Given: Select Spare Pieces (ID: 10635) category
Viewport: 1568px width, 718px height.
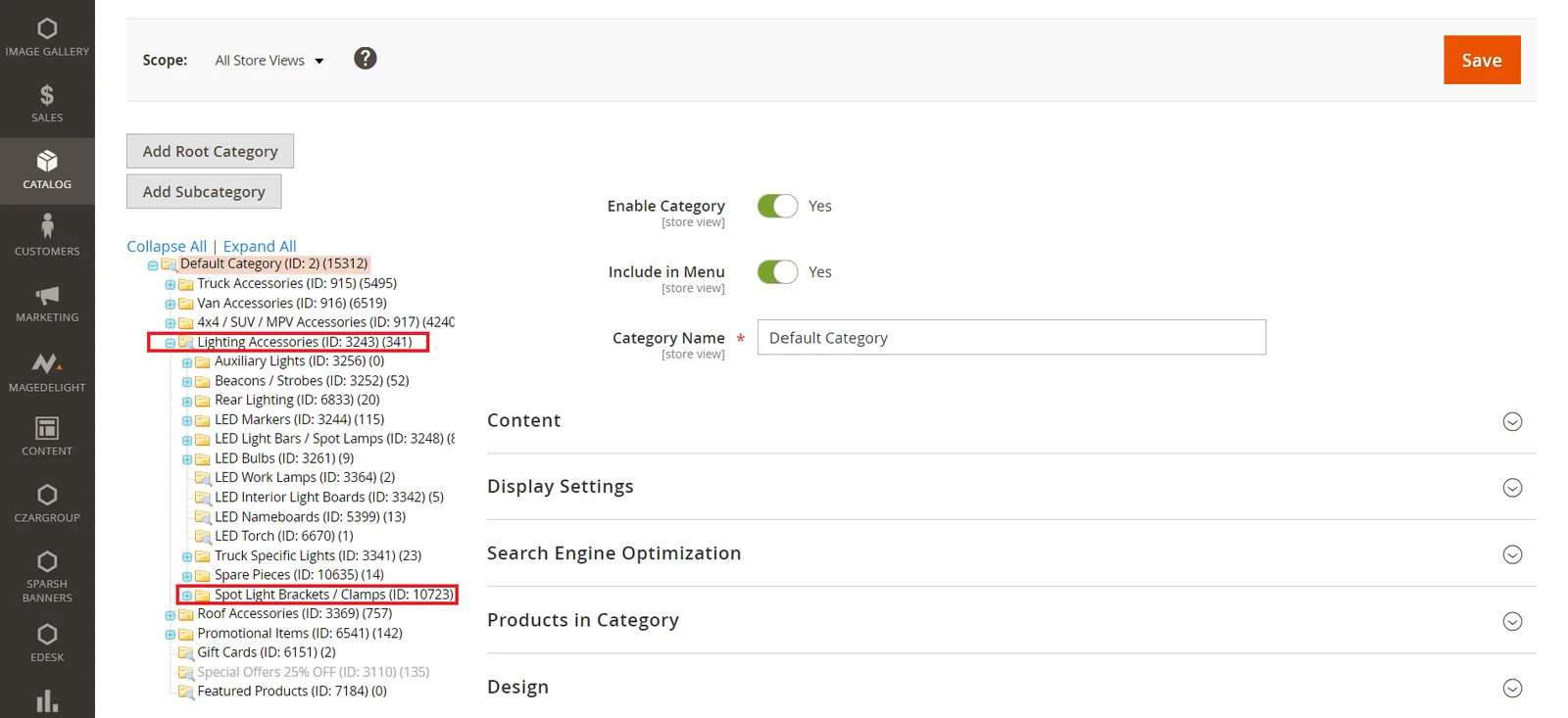Looking at the screenshot, I should [x=299, y=575].
